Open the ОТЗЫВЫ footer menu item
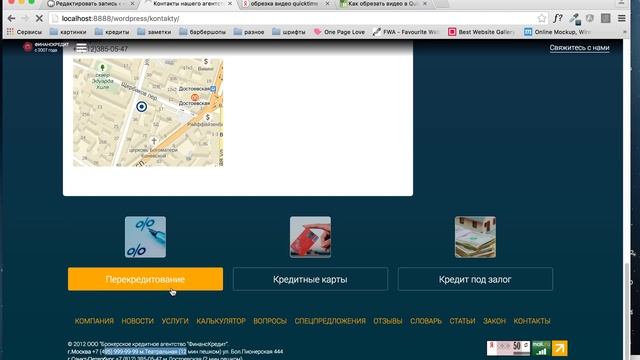640x360 pixels. pos(388,321)
